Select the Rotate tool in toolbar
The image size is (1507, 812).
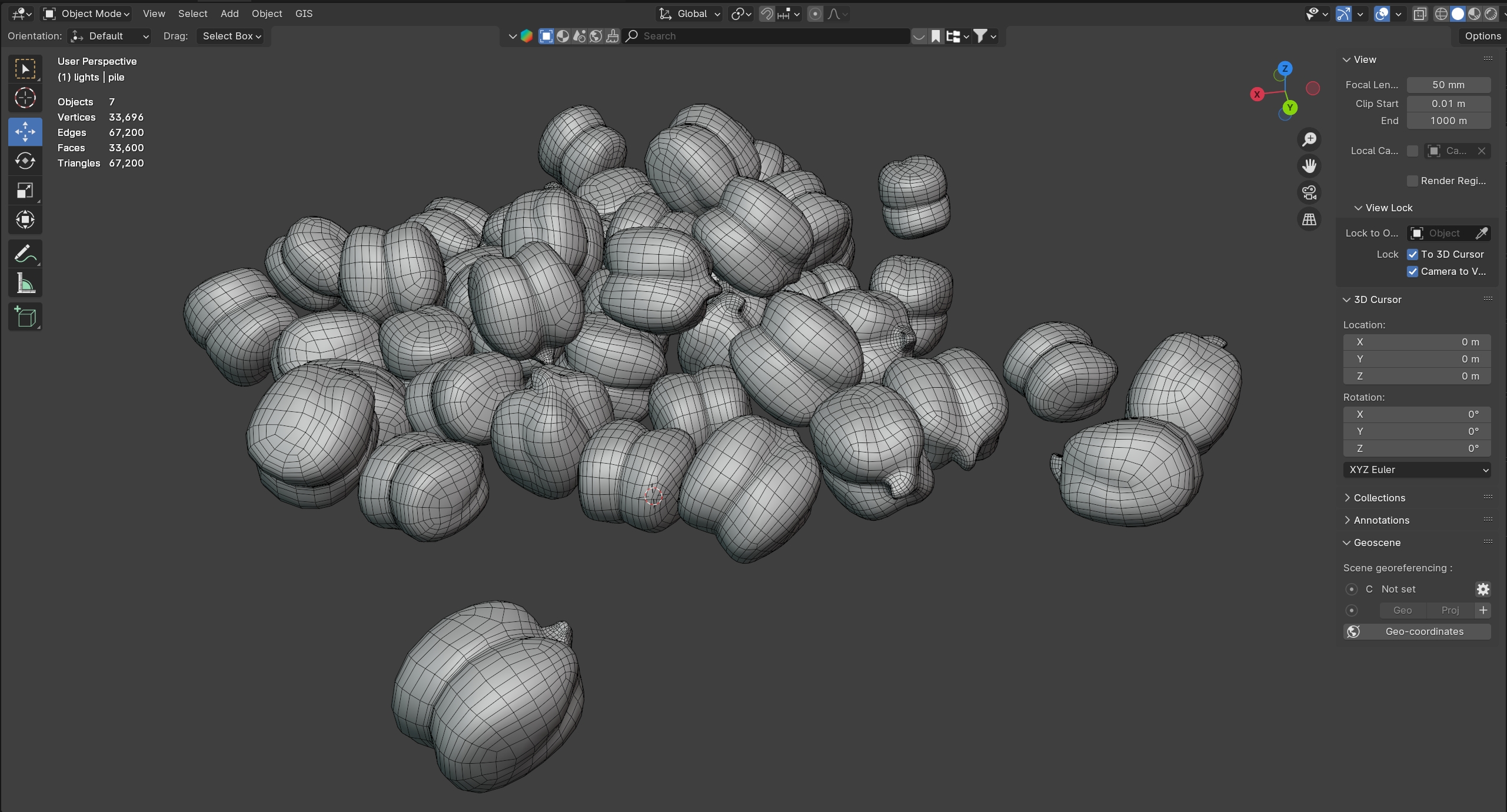coord(25,161)
